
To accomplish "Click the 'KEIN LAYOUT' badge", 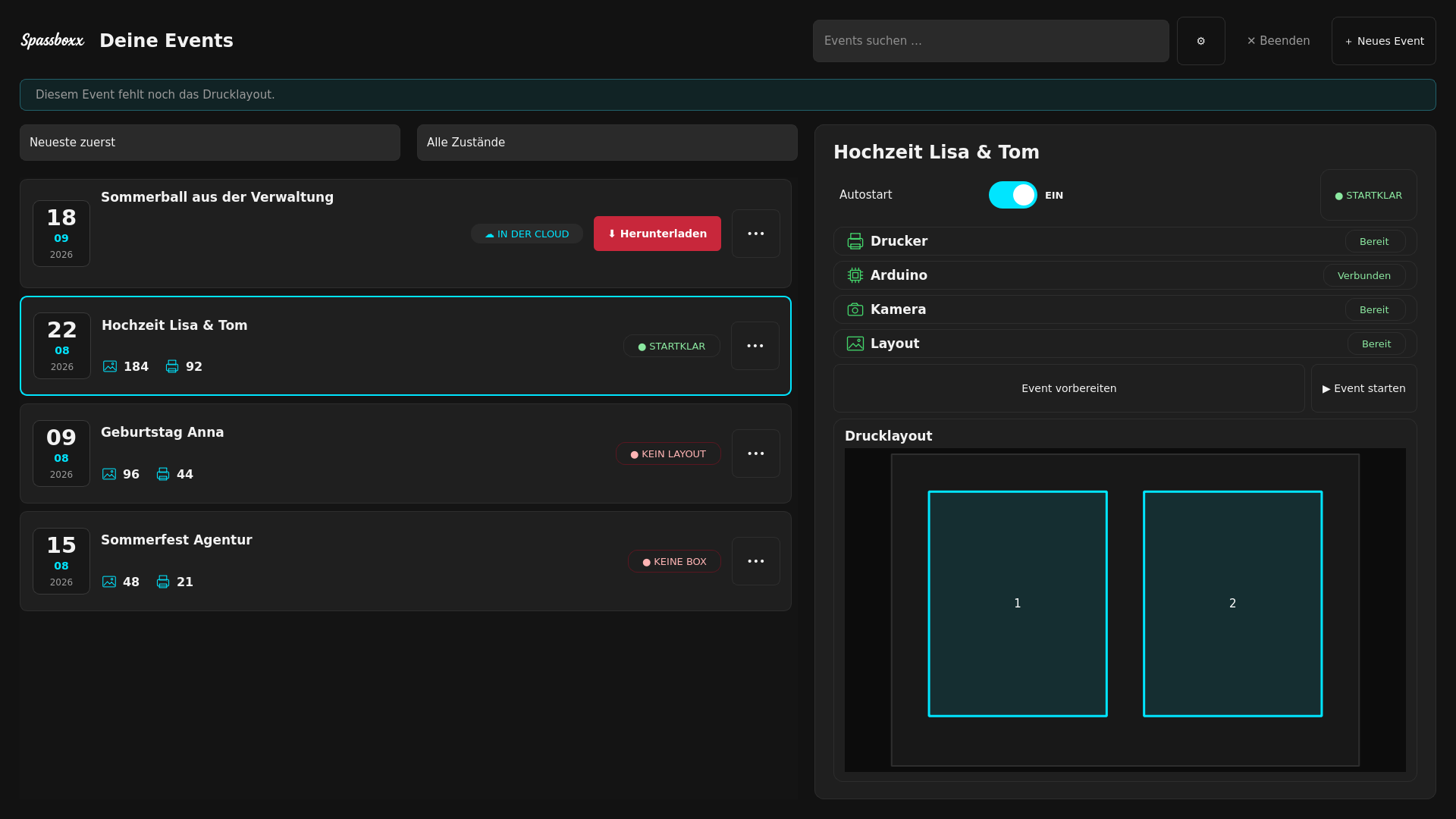I will [668, 453].
